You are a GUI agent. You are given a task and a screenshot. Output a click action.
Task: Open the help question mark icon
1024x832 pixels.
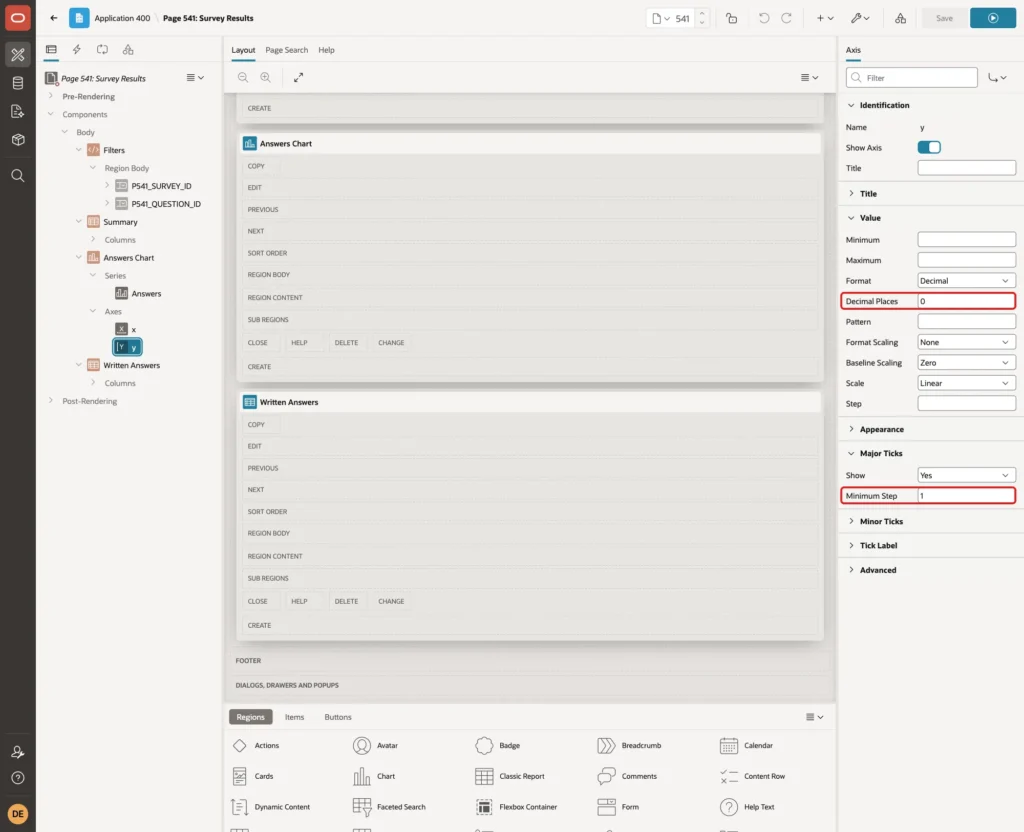18,778
